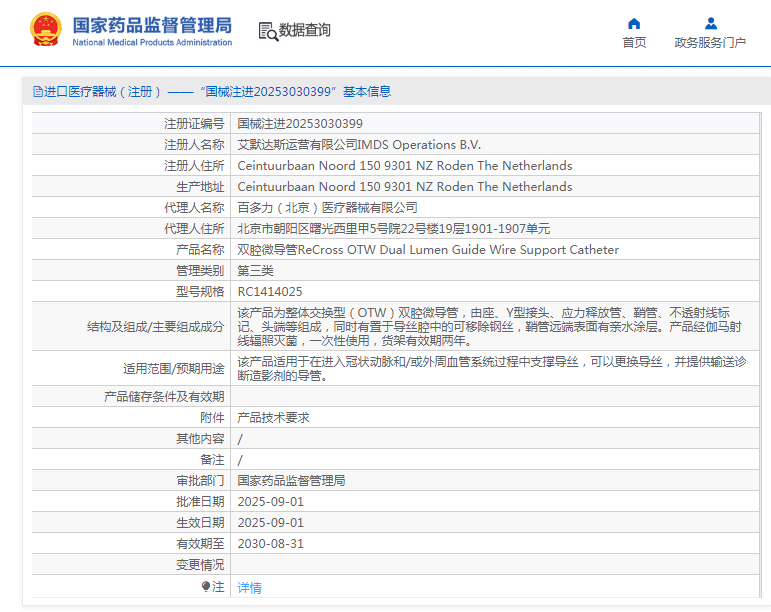Click the 首页 house icon
771x612 pixels.
(634, 23)
